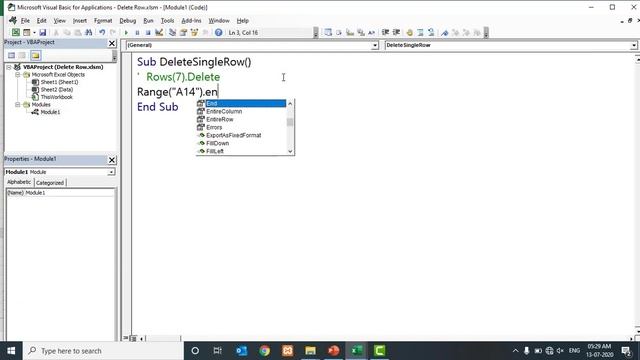
Task: Open the Object Browser toolbar icon
Action: 194,32
